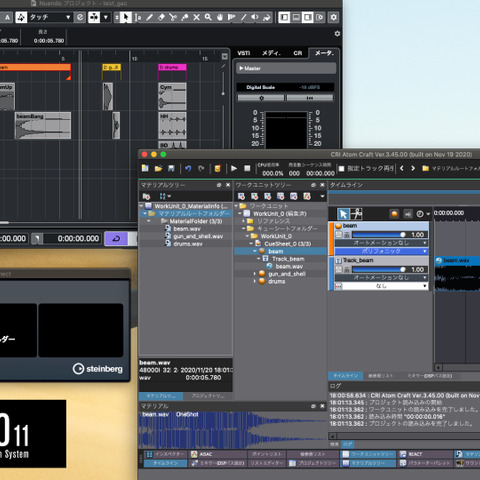Expand the gun_and_shell cue
The height and width of the screenshot is (480, 480).
click(x=255, y=274)
